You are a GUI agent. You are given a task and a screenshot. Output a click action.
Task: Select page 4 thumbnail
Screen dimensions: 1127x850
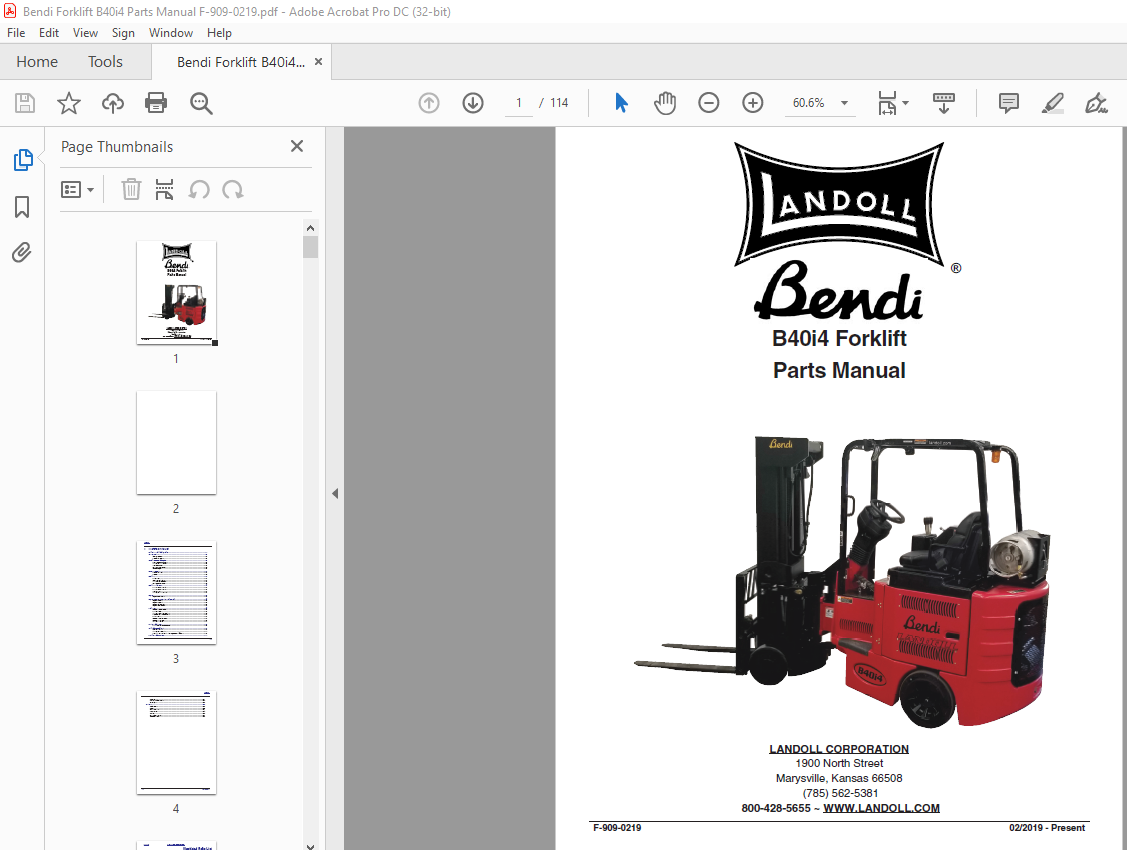pyautogui.click(x=176, y=743)
